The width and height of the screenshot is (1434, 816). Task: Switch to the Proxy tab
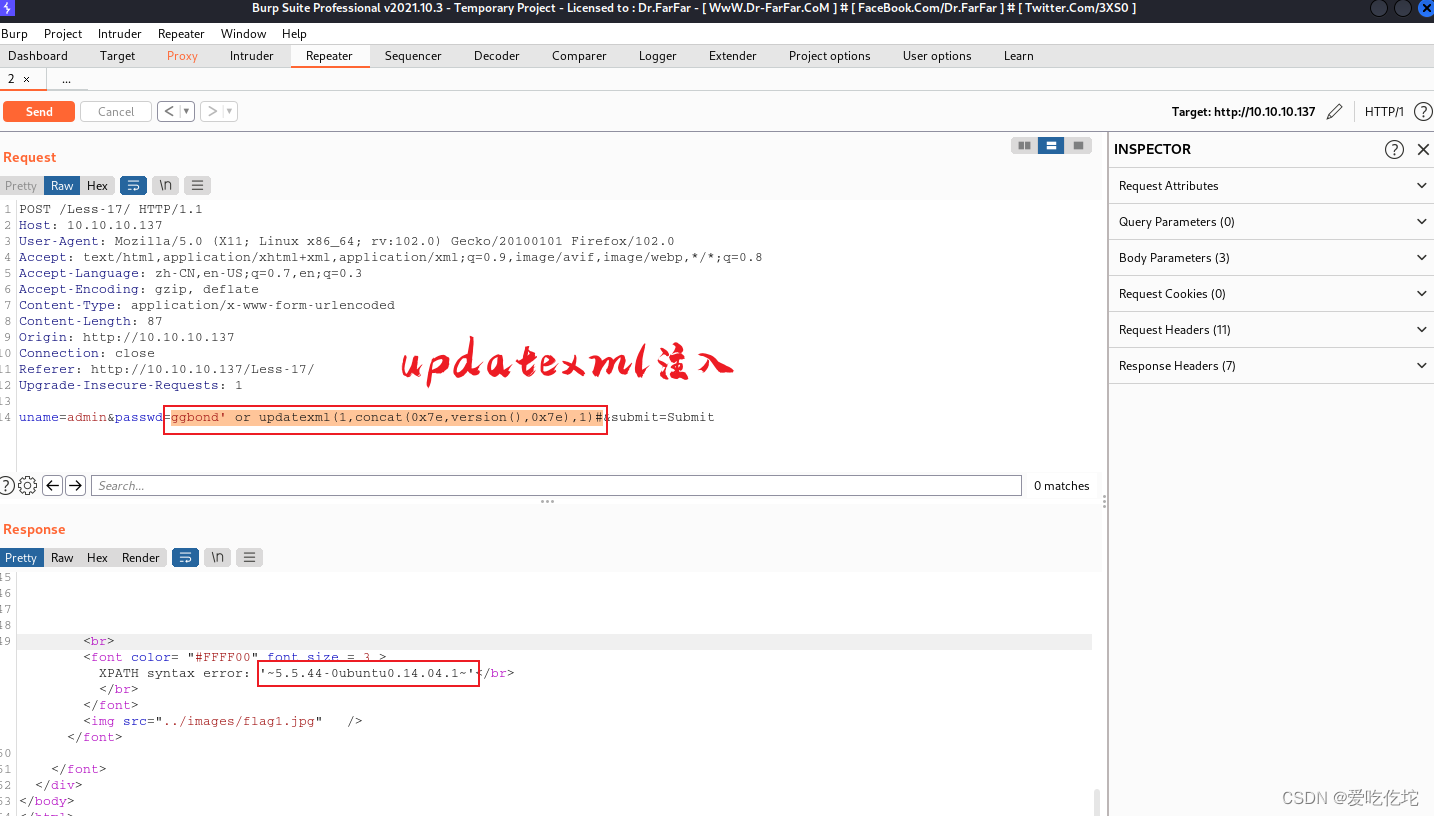pyautogui.click(x=182, y=56)
